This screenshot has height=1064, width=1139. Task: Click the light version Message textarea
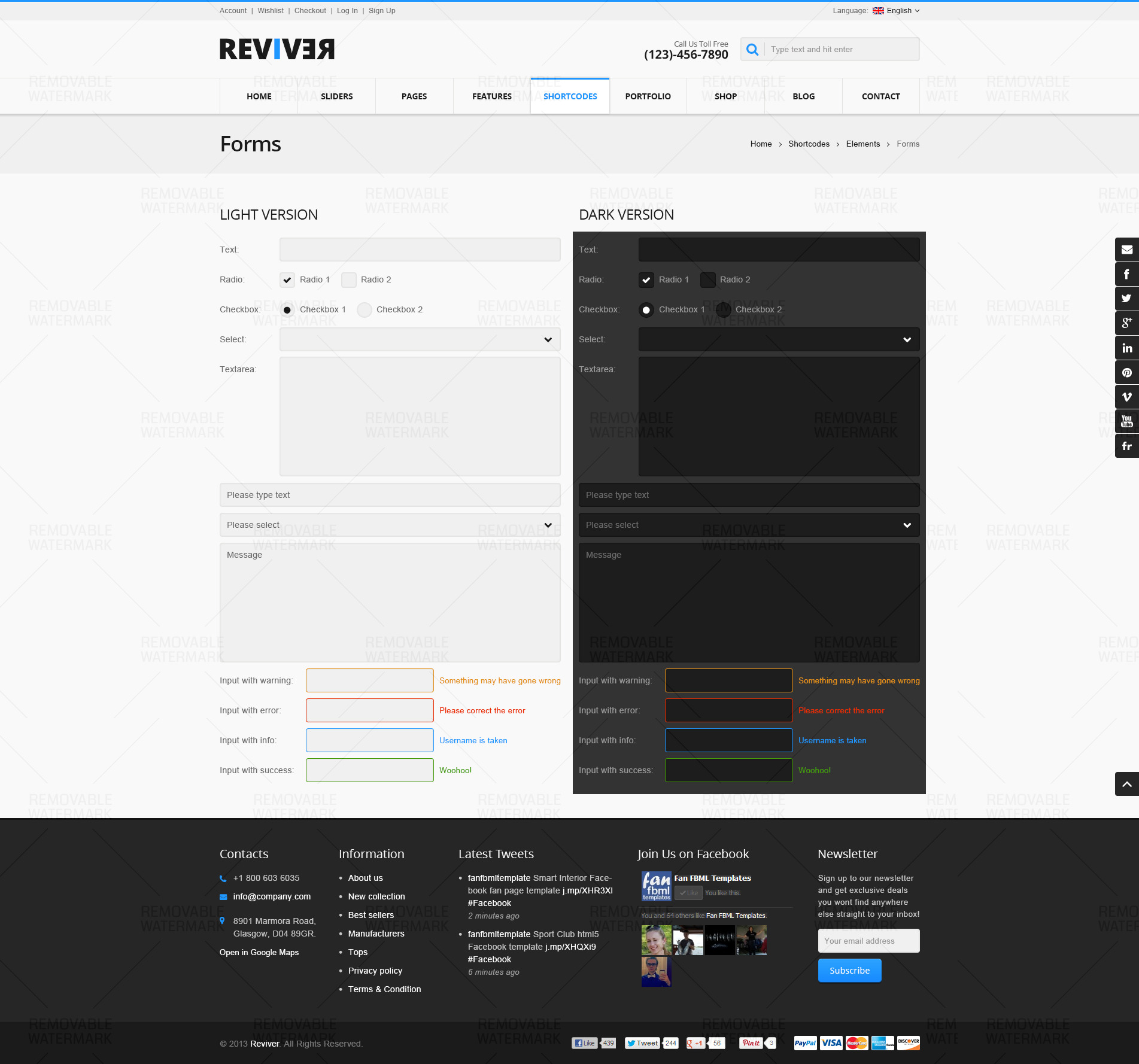click(x=390, y=603)
